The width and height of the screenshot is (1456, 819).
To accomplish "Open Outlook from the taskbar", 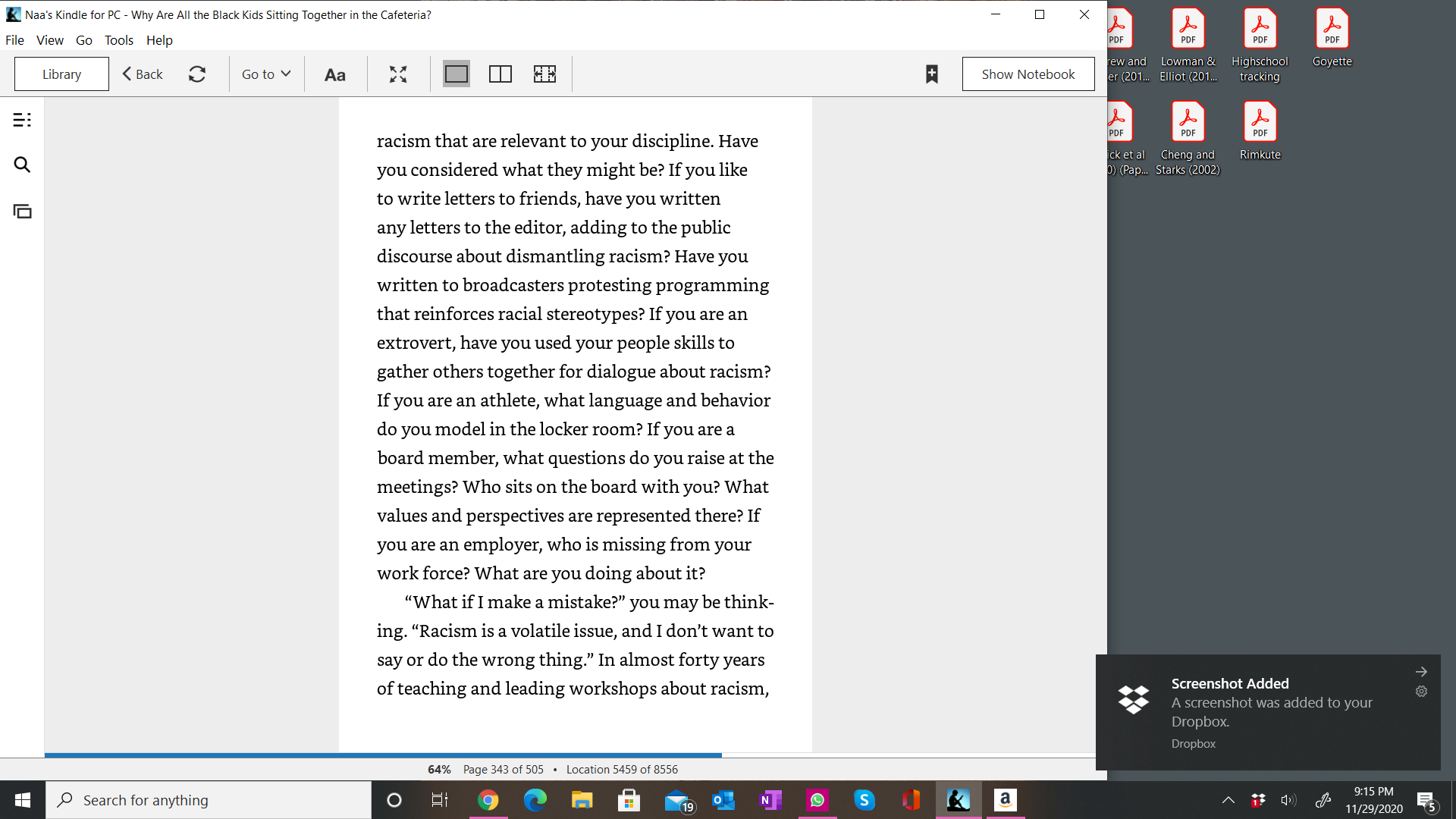I will (723, 800).
